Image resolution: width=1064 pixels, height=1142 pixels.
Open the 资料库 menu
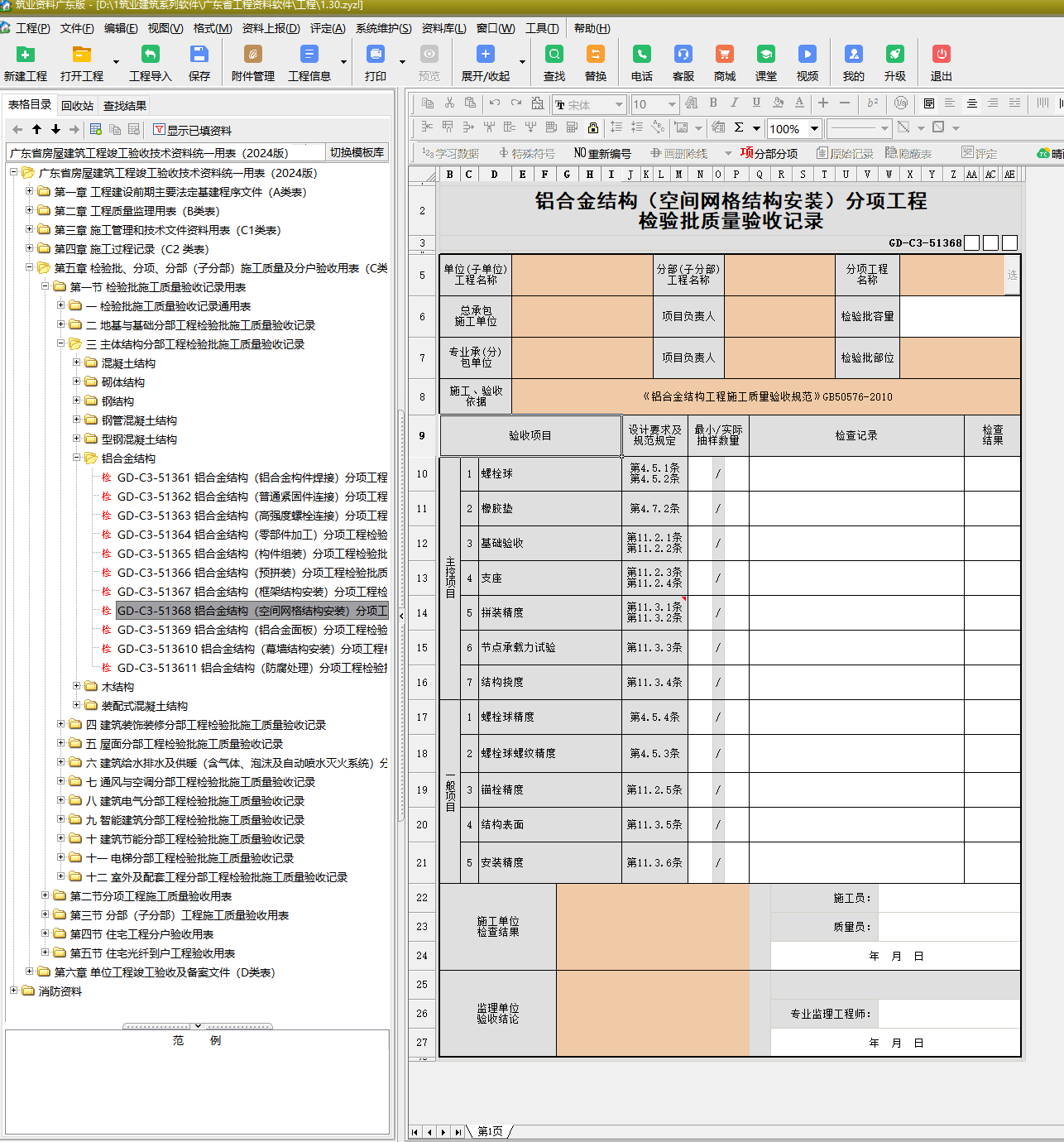pyautogui.click(x=443, y=28)
